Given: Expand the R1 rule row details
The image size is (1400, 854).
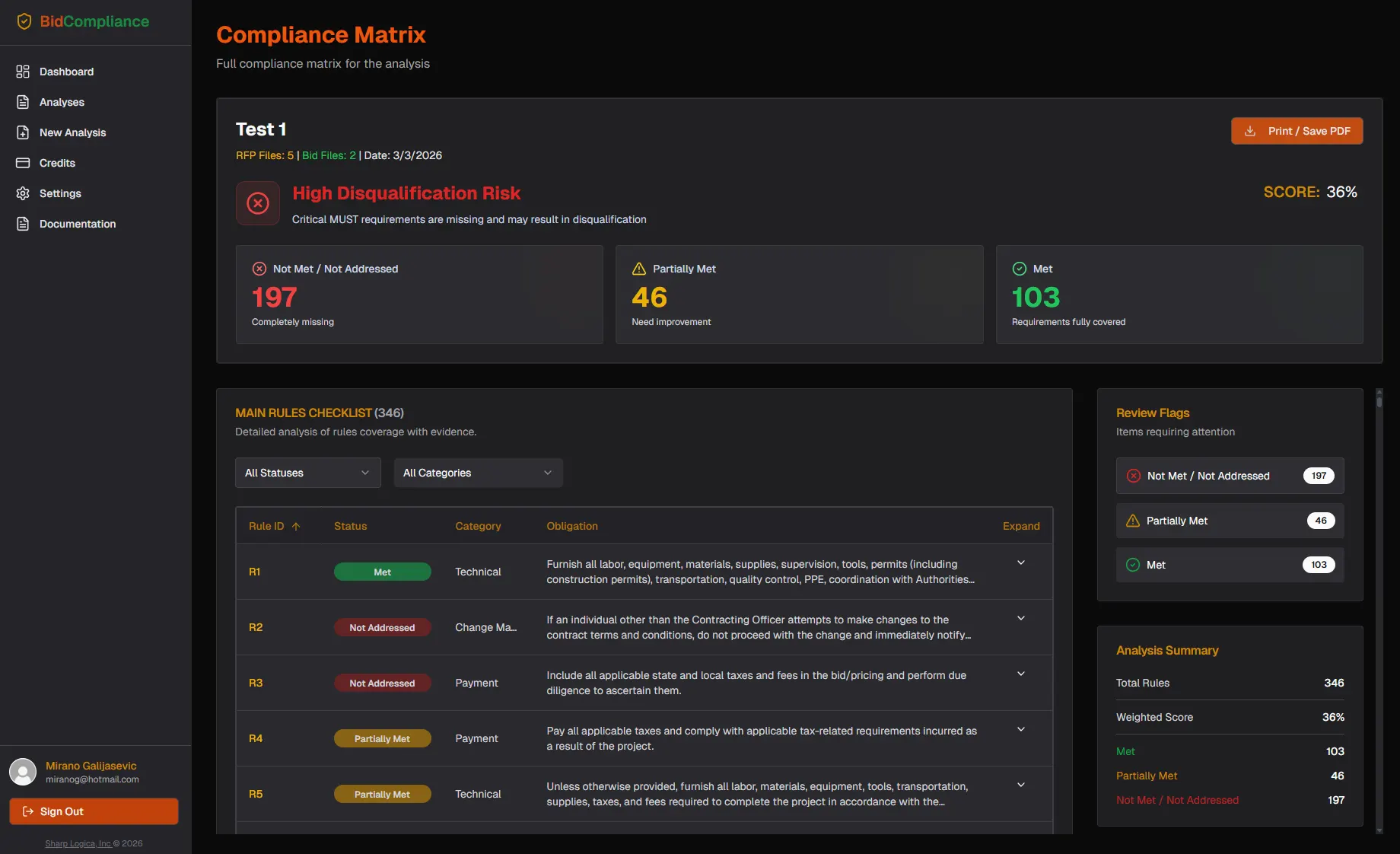Looking at the screenshot, I should 1020,562.
